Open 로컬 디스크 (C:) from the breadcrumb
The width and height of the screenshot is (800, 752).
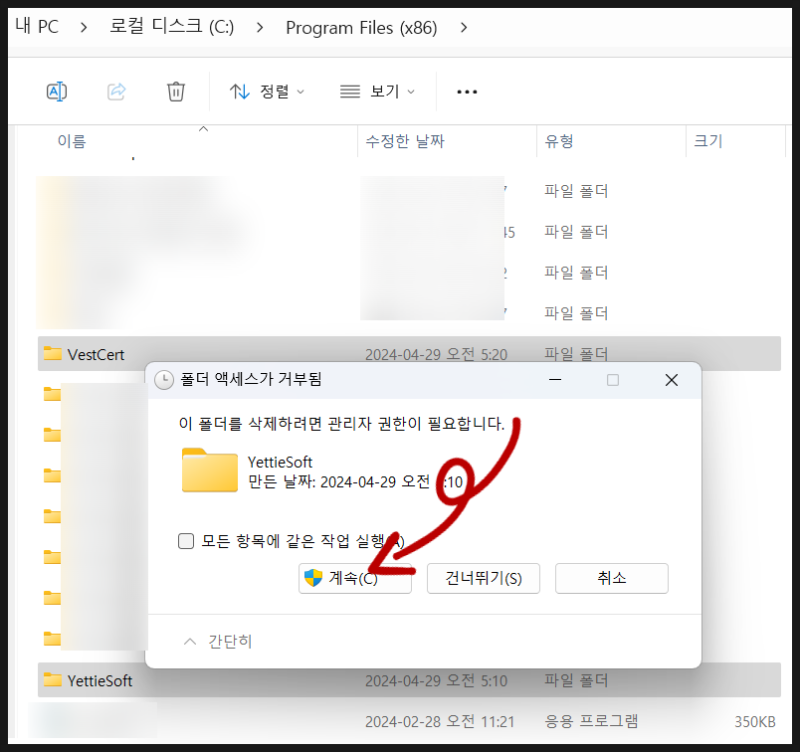click(170, 28)
